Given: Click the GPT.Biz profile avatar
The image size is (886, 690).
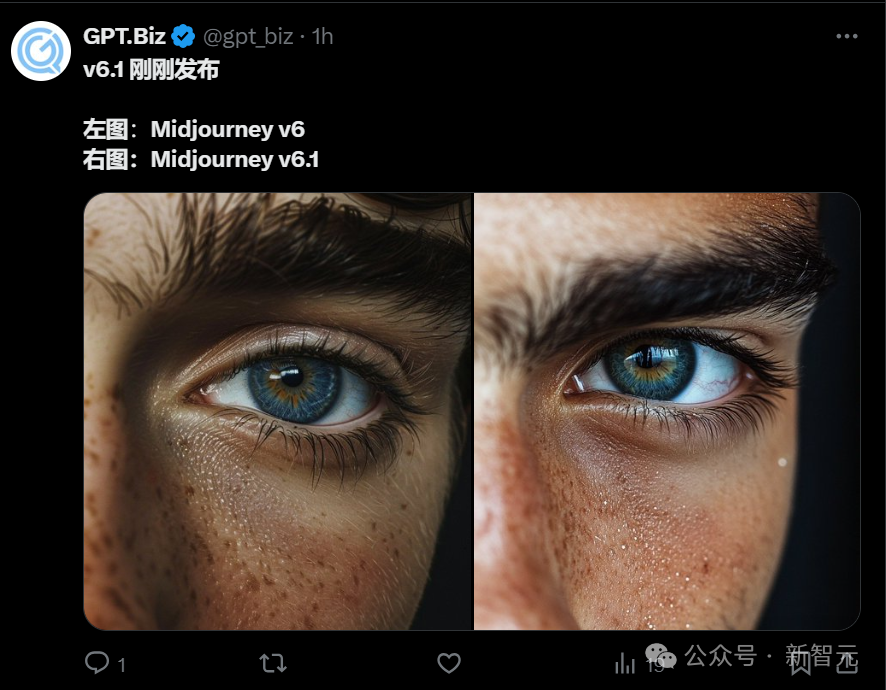Looking at the screenshot, I should coord(41,51).
